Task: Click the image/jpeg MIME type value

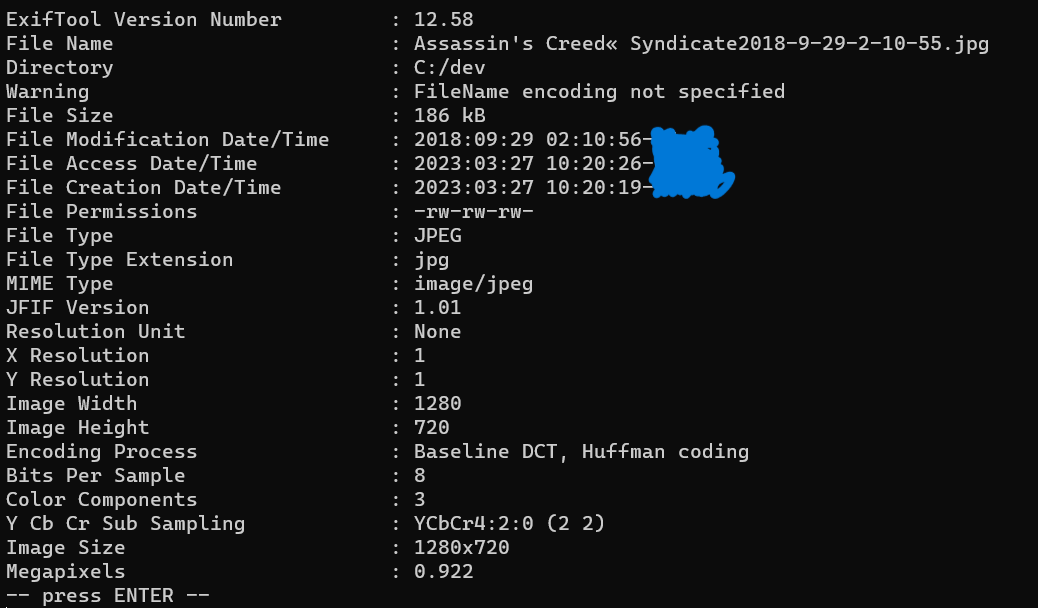Action: [474, 284]
